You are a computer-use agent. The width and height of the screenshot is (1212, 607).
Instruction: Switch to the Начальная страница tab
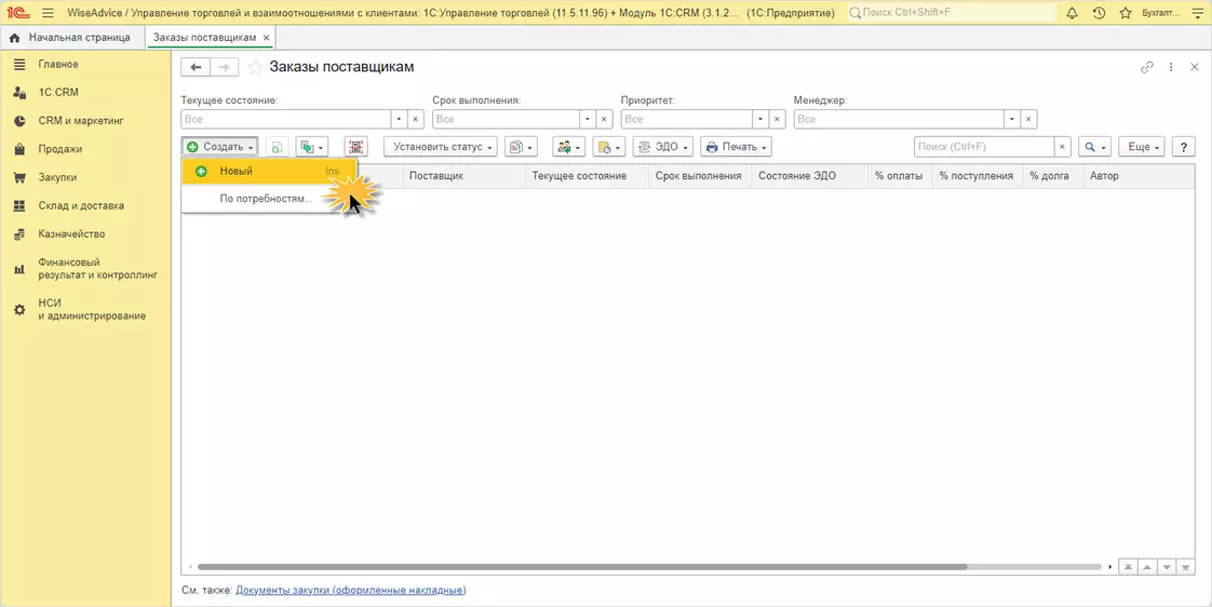tap(79, 37)
